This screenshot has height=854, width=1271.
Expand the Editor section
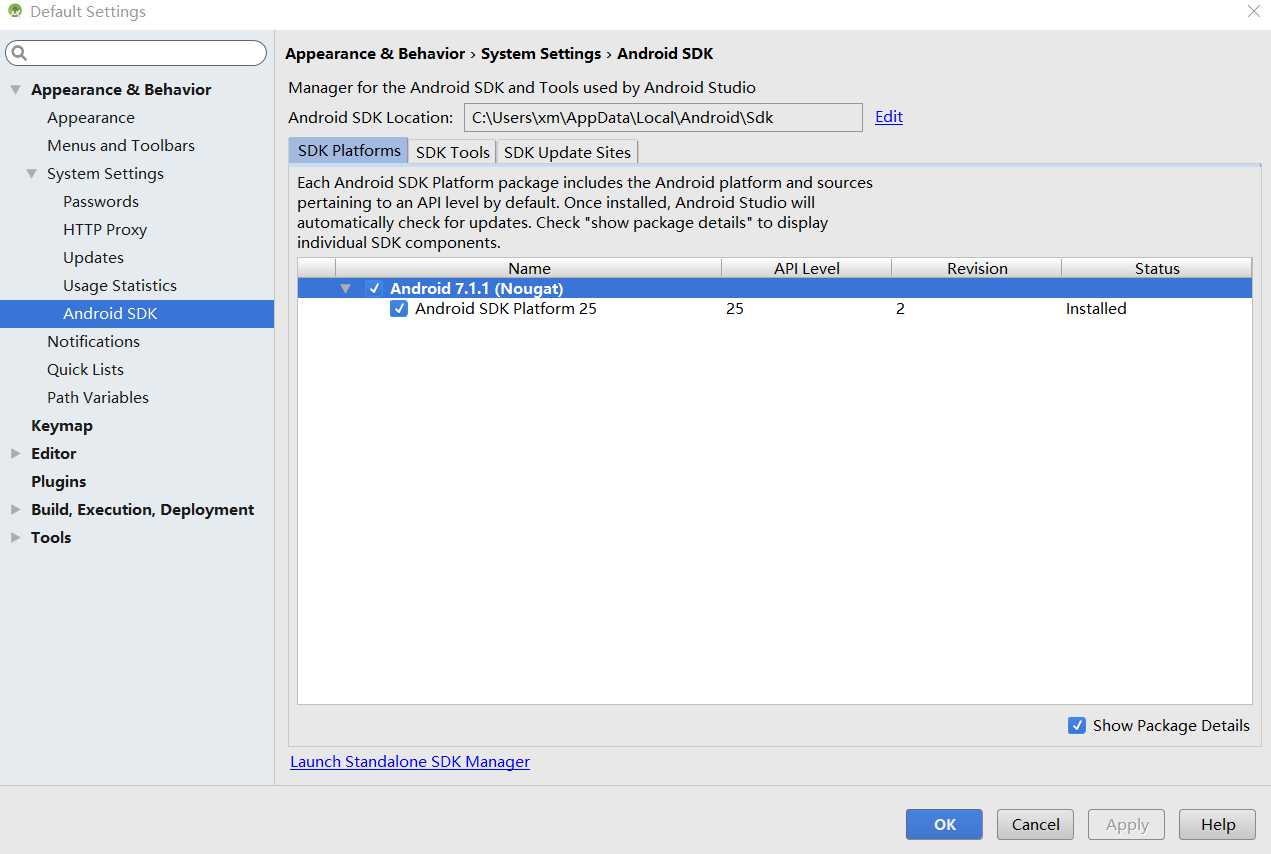pyautogui.click(x=15, y=453)
